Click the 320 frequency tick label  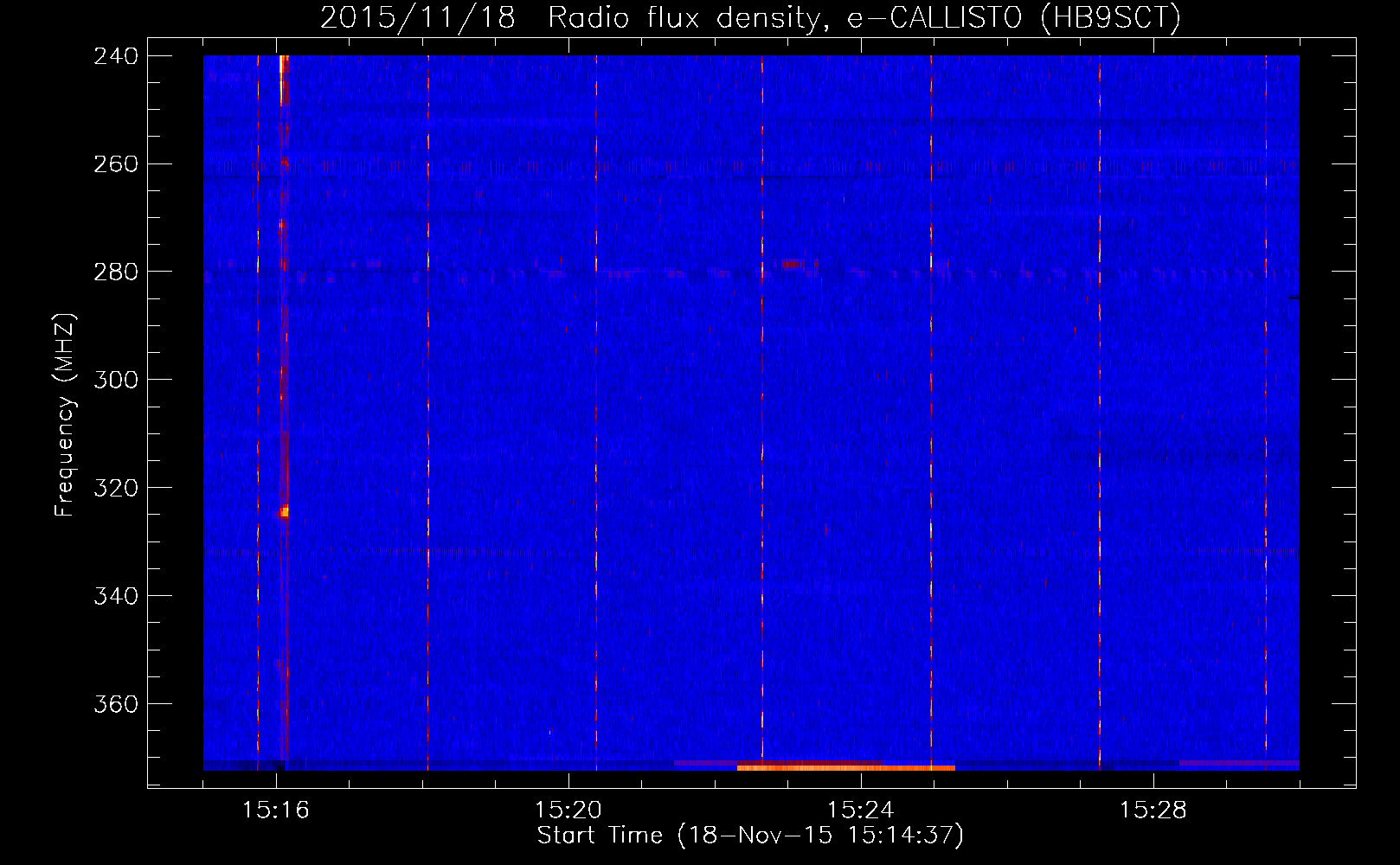pyautogui.click(x=116, y=489)
